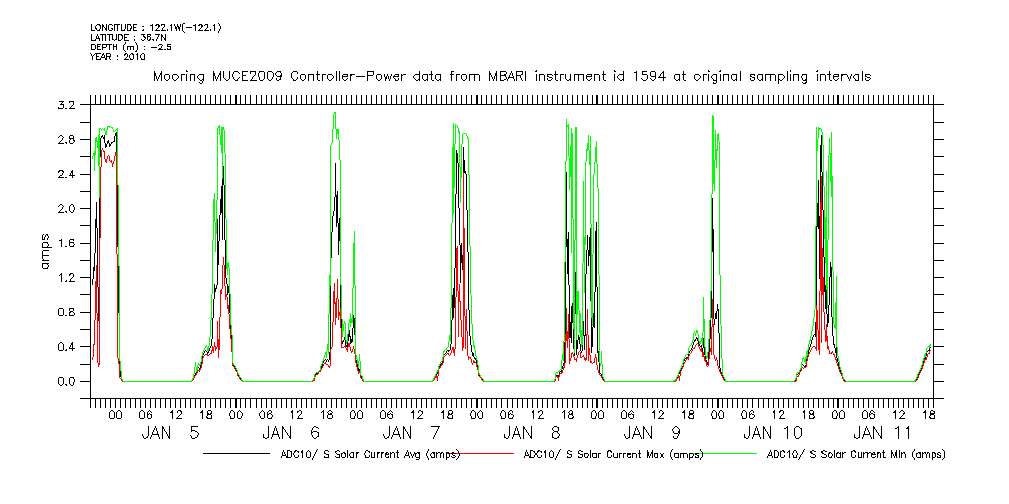The height and width of the screenshot is (504, 1009).
Task: Click the 0.0 tick on the y-axis
Action: coord(67,382)
